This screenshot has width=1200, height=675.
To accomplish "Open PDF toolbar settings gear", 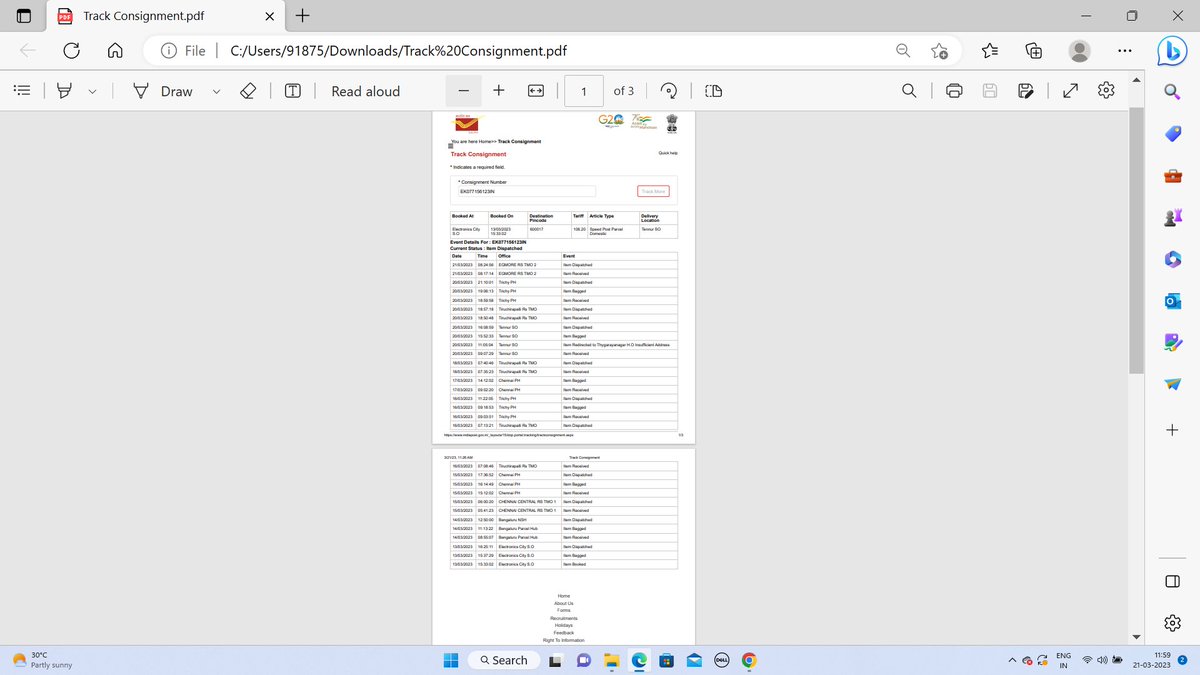I will coord(1106,91).
